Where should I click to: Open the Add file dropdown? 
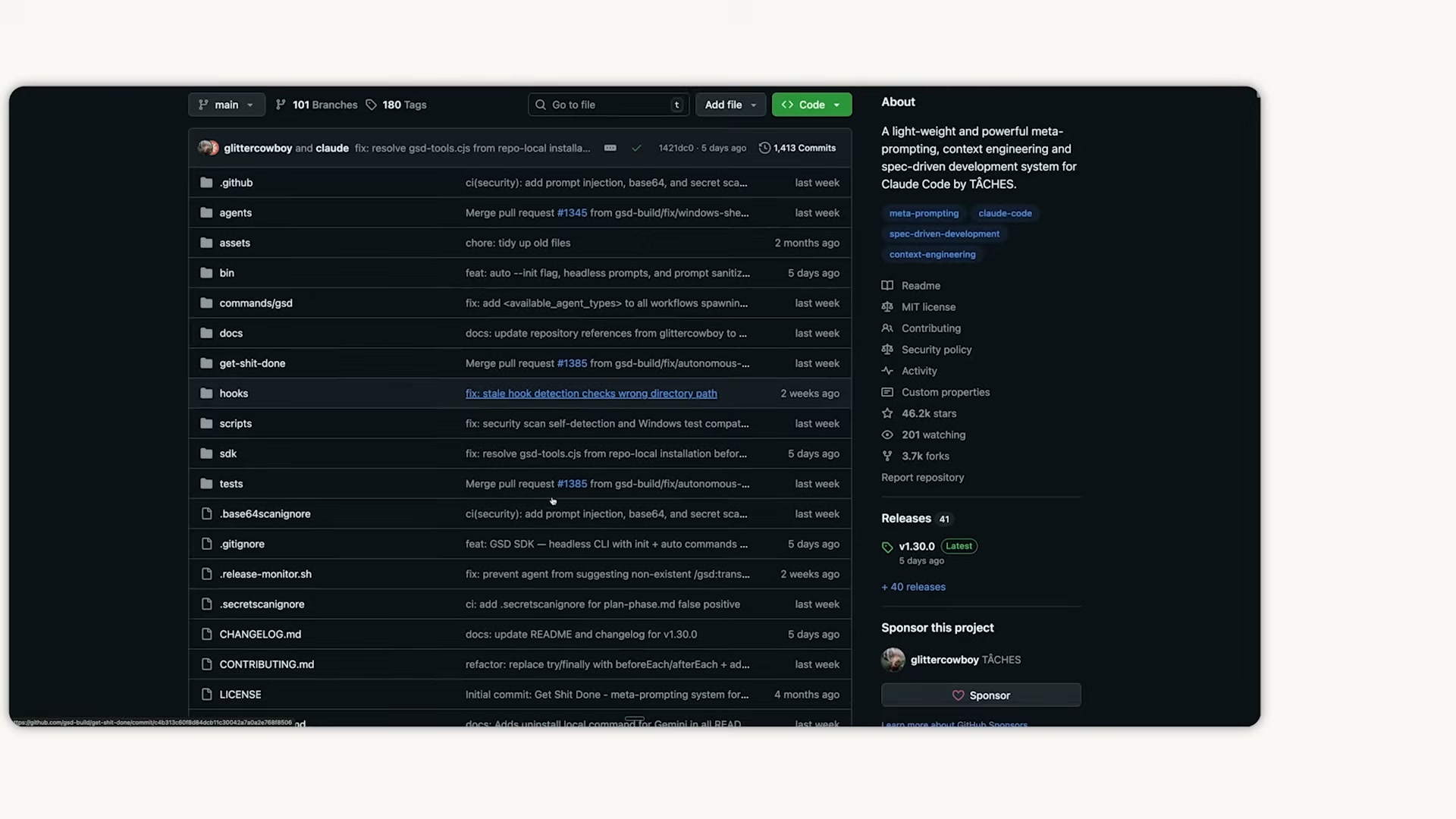click(x=730, y=105)
